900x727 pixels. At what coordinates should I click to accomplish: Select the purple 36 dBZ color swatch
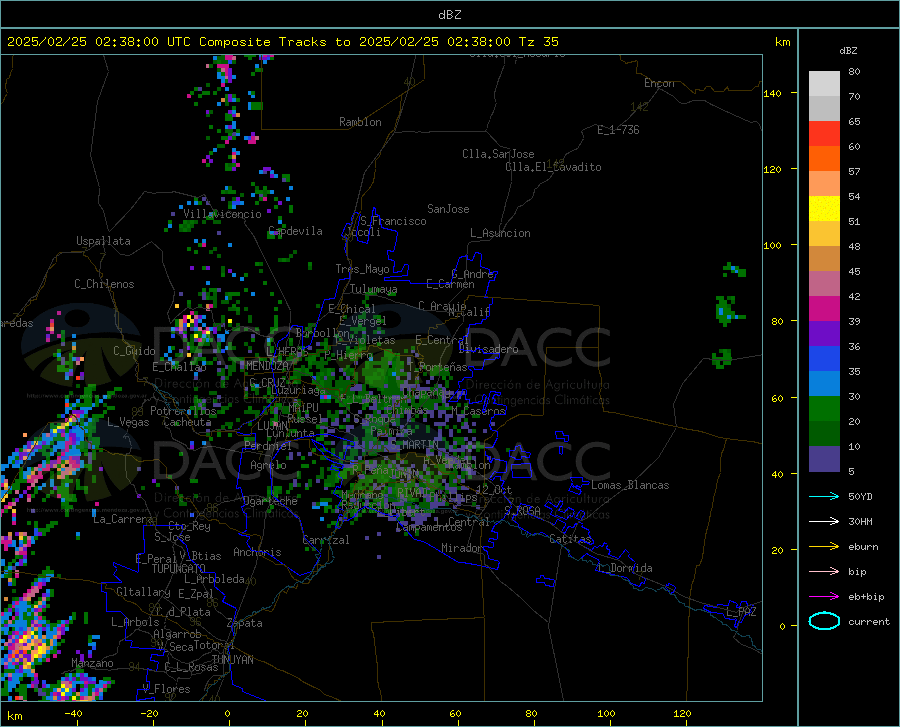(x=824, y=334)
